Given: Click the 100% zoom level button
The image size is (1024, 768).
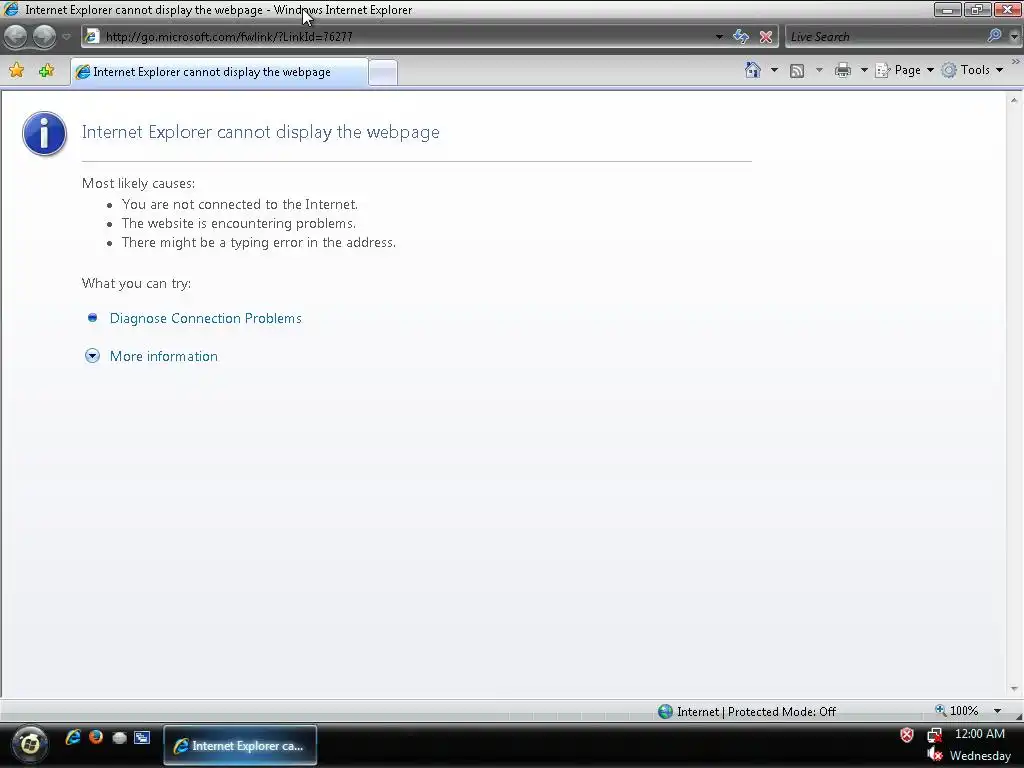Looking at the screenshot, I should [957, 711].
